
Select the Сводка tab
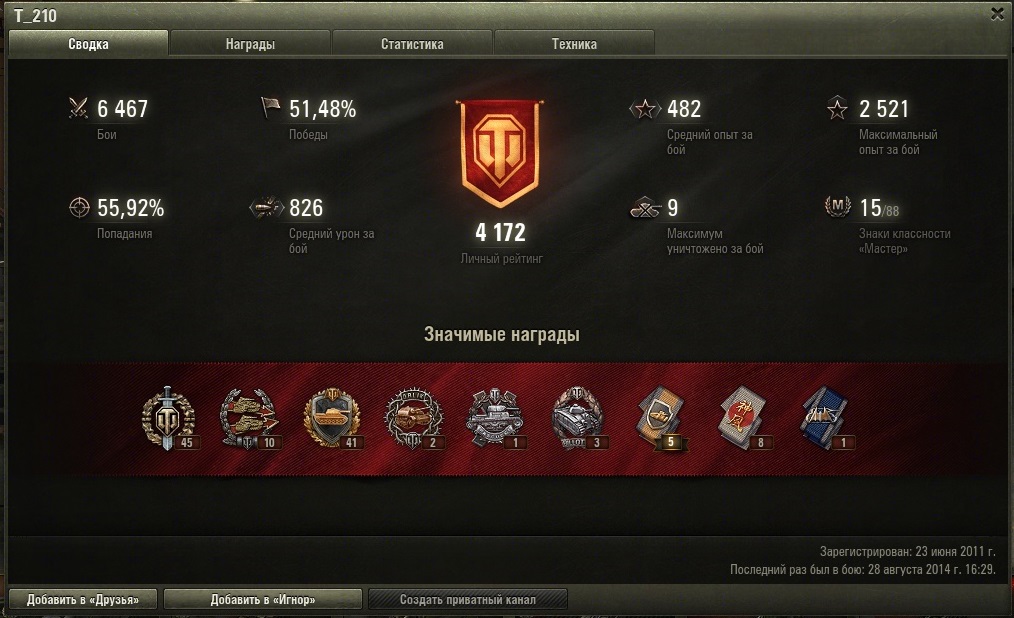[x=88, y=43]
